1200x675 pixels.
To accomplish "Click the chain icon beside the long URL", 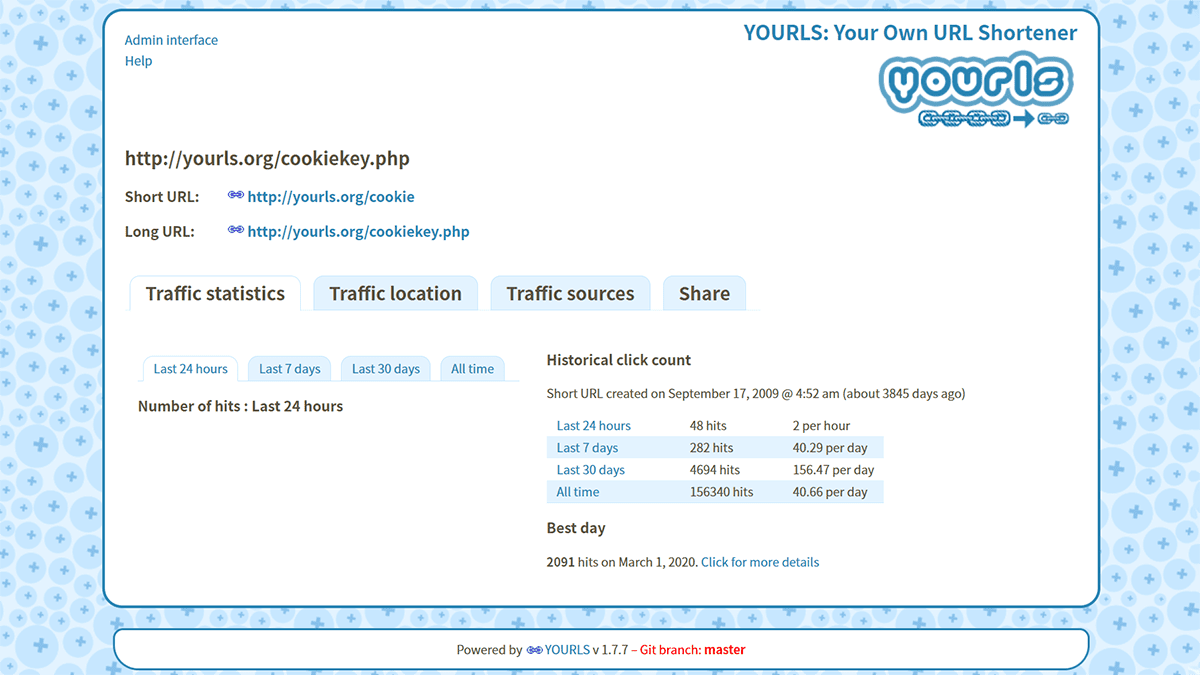I will (236, 230).
